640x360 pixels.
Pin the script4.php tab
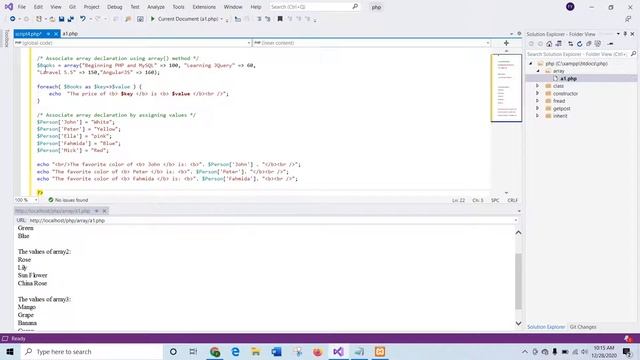click(48, 34)
